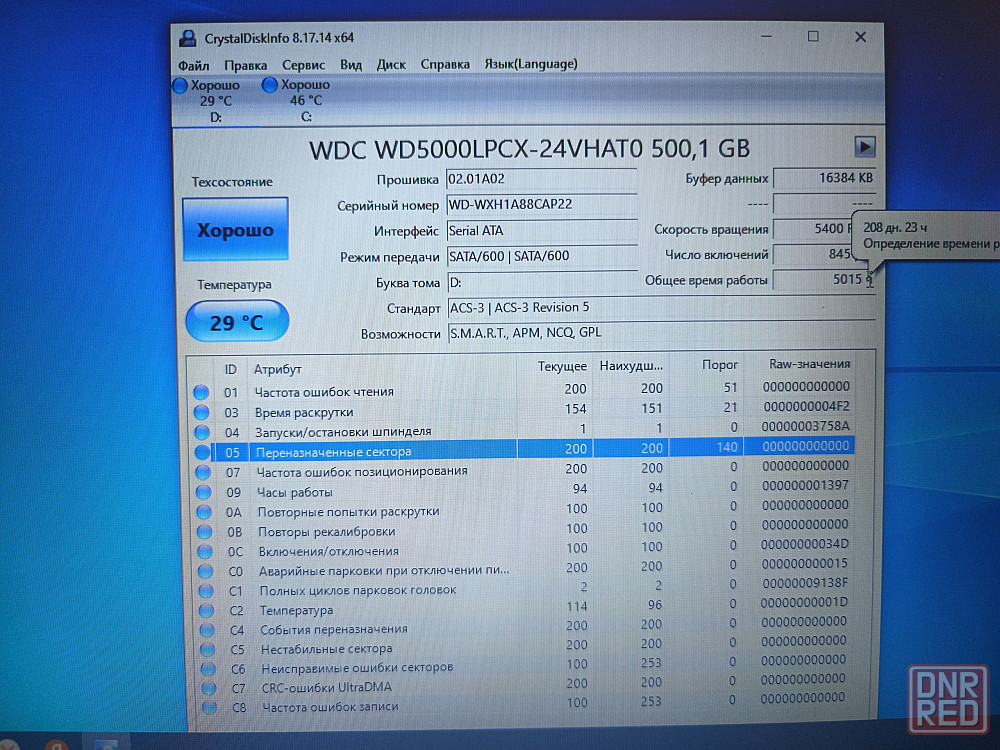Click status orb of attribute 09 Часы работы

pyautogui.click(x=204, y=492)
